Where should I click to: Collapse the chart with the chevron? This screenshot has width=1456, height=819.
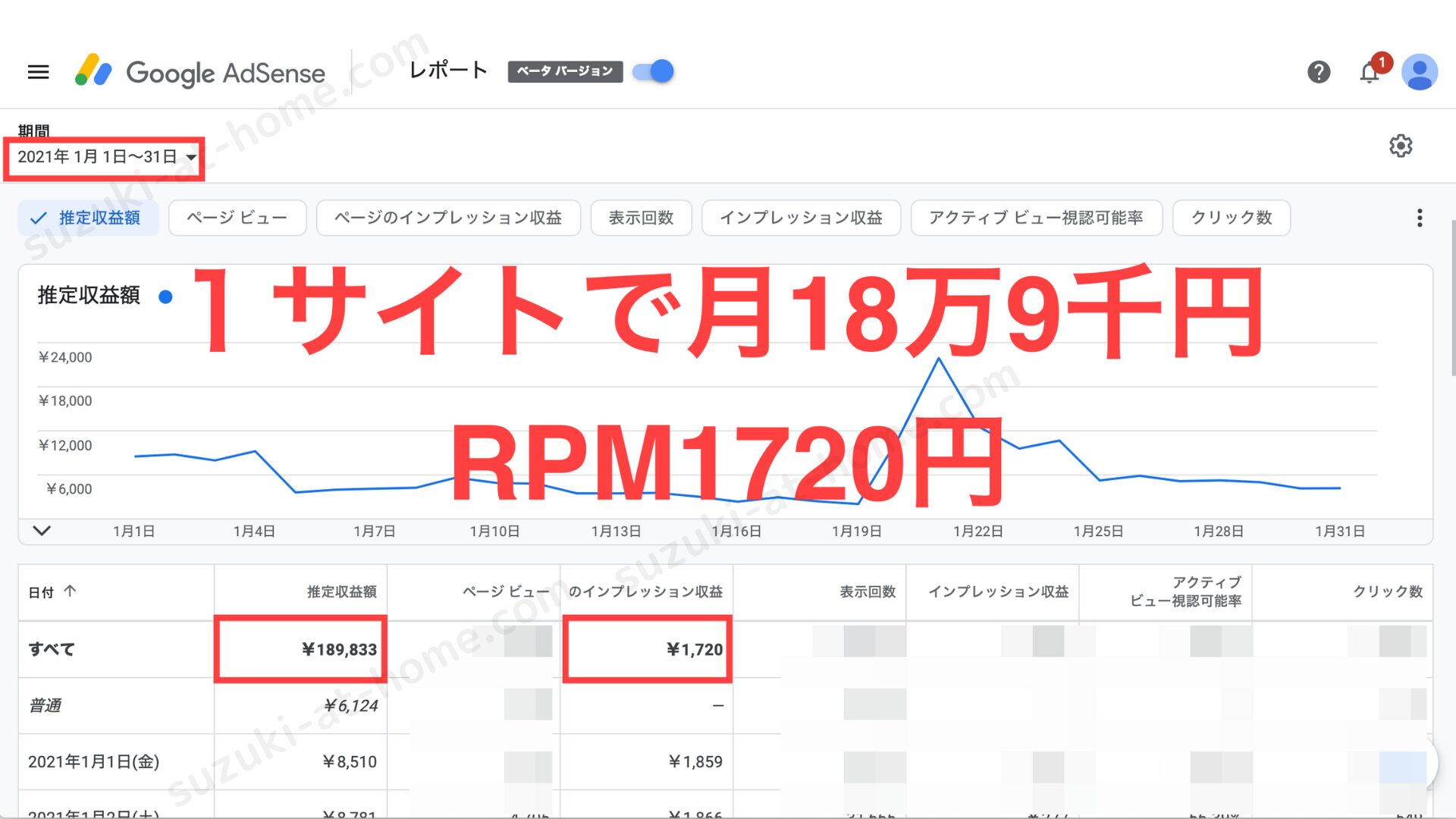pyautogui.click(x=42, y=530)
